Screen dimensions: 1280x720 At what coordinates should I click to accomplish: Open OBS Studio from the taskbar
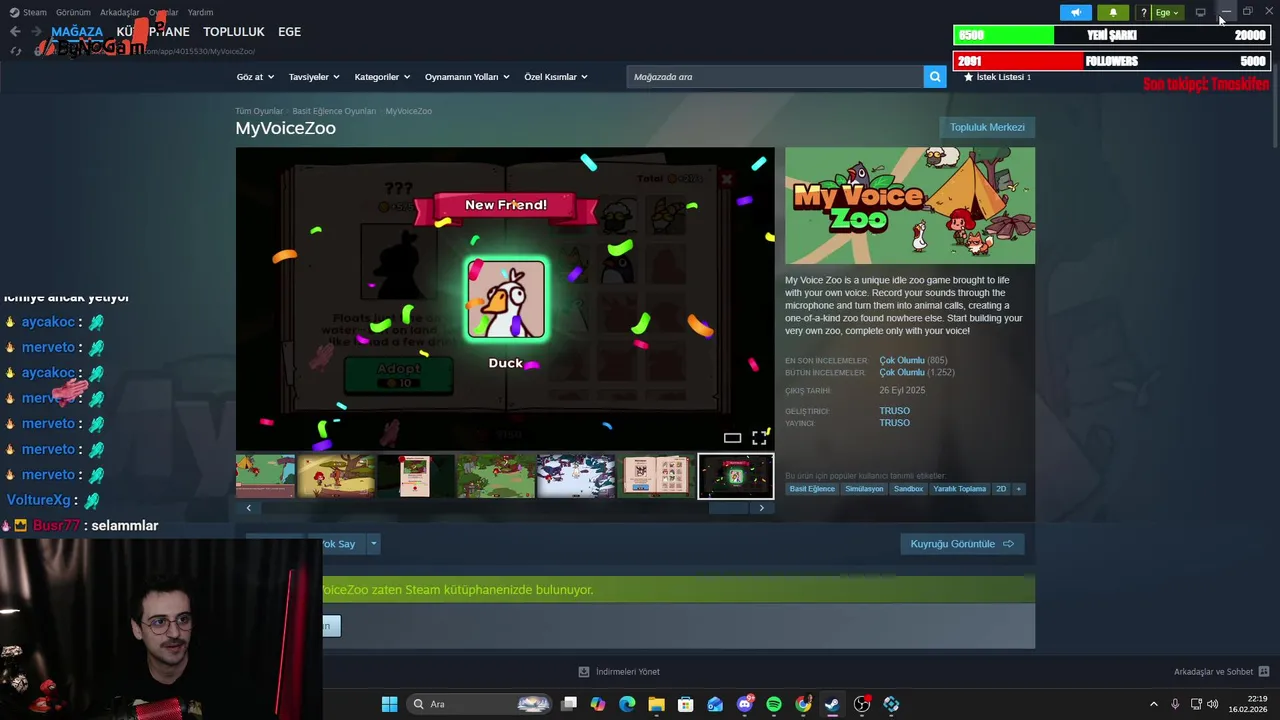tap(862, 704)
